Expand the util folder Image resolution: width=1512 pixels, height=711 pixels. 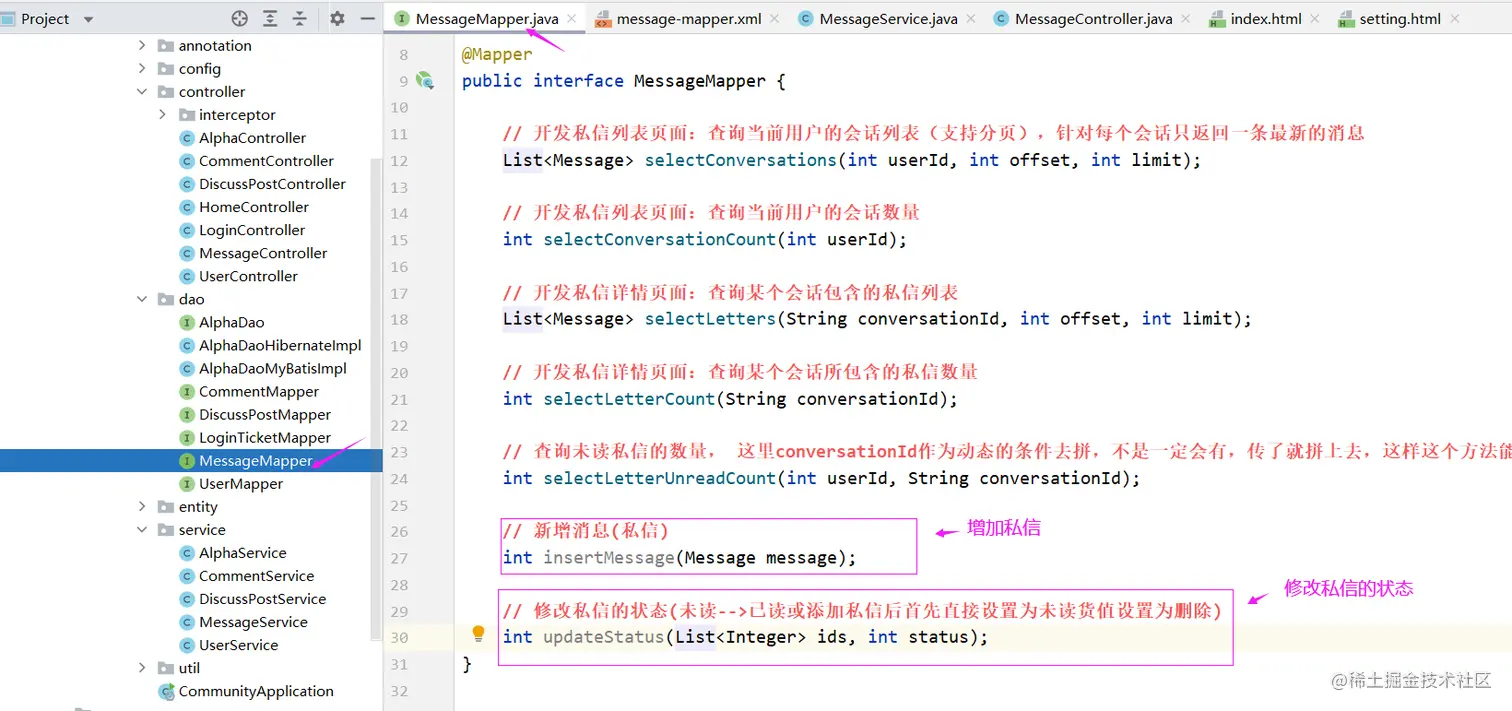[x=142, y=668]
